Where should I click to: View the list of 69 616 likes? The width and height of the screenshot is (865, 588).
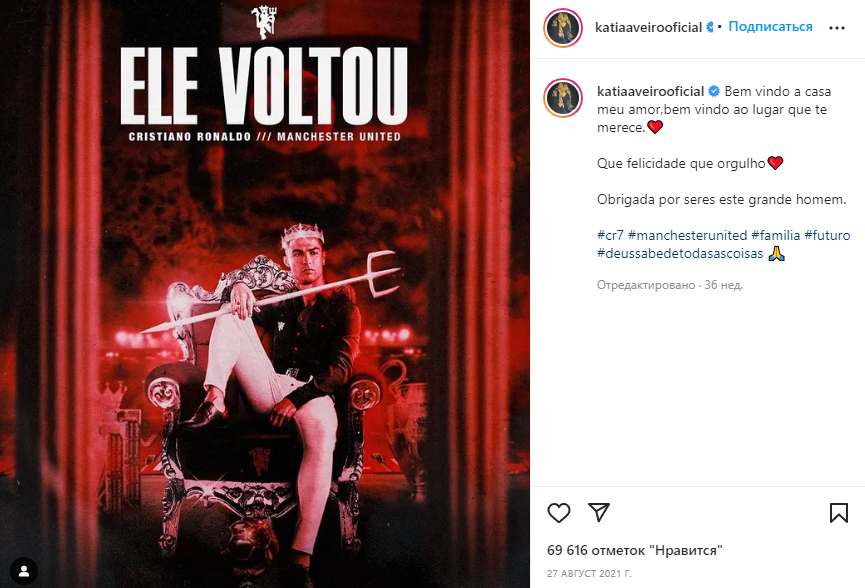point(634,550)
